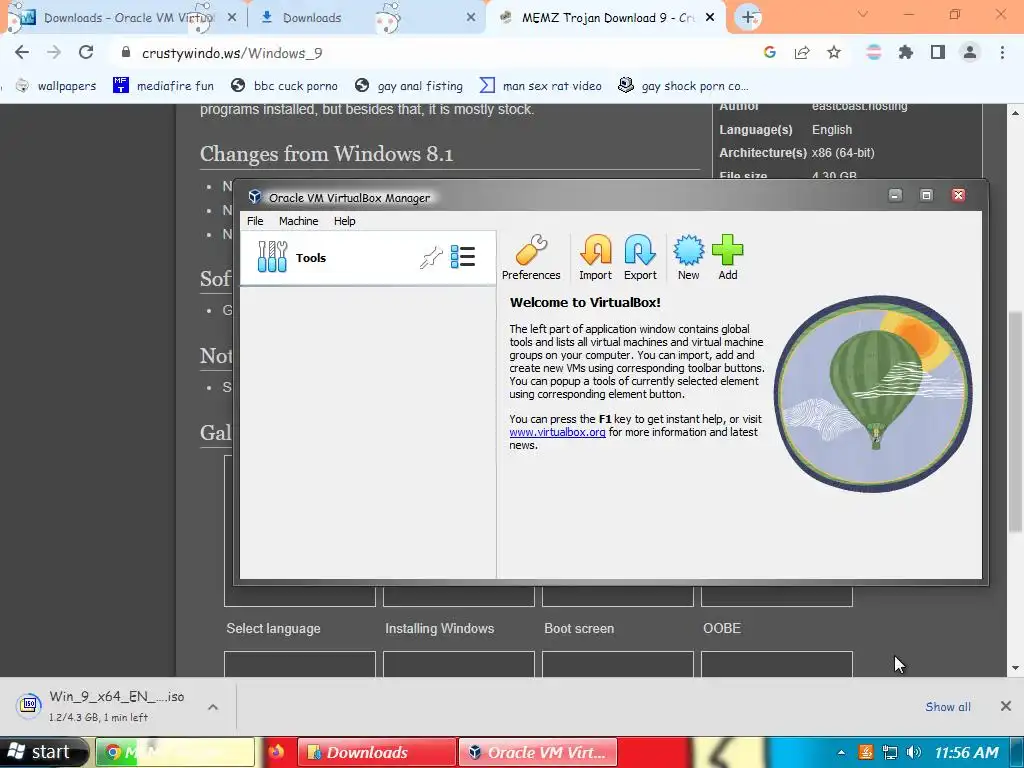Switch to Chrome window in taskbar

(175, 752)
